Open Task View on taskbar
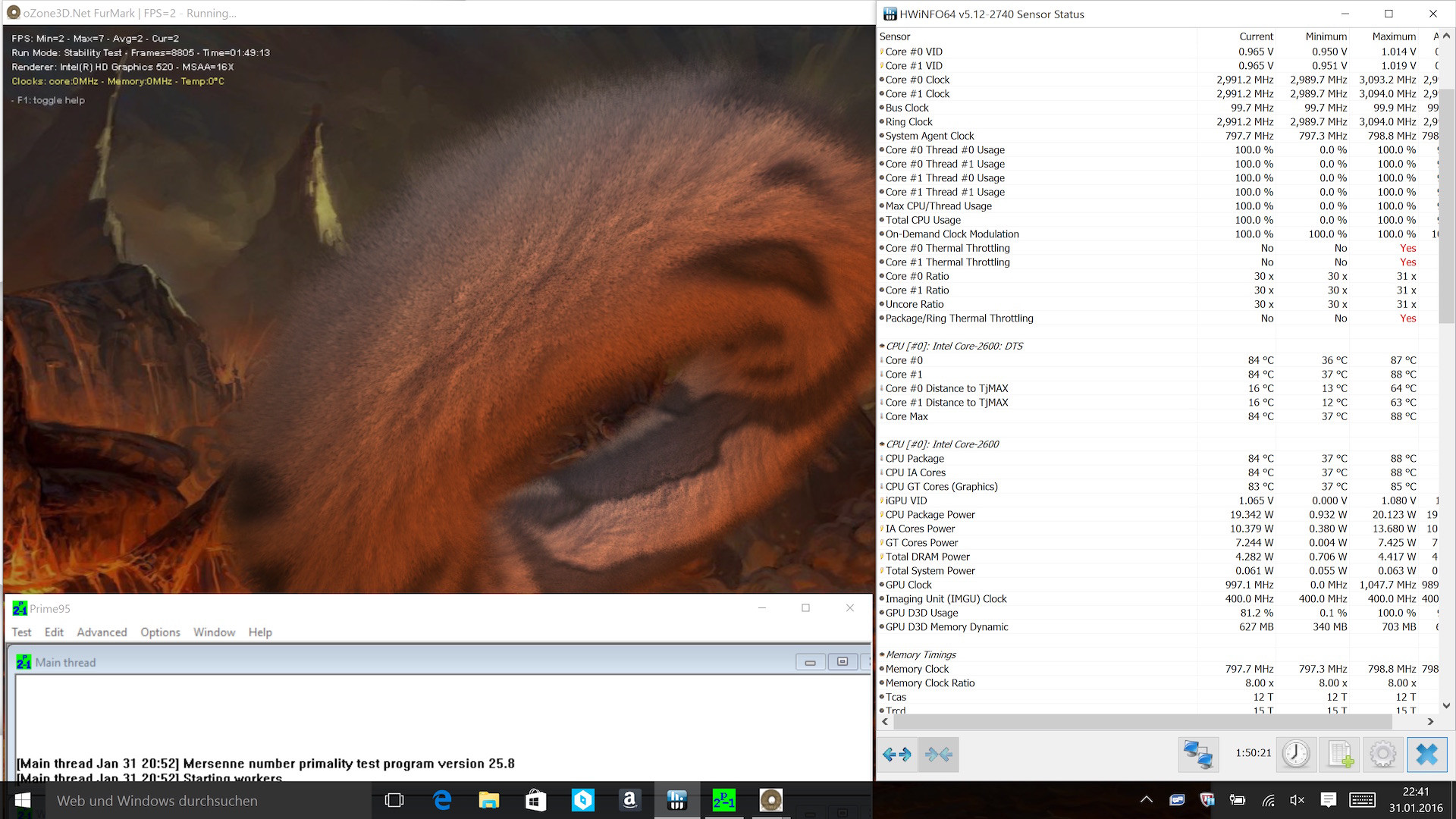The width and height of the screenshot is (1456, 819). click(x=394, y=800)
